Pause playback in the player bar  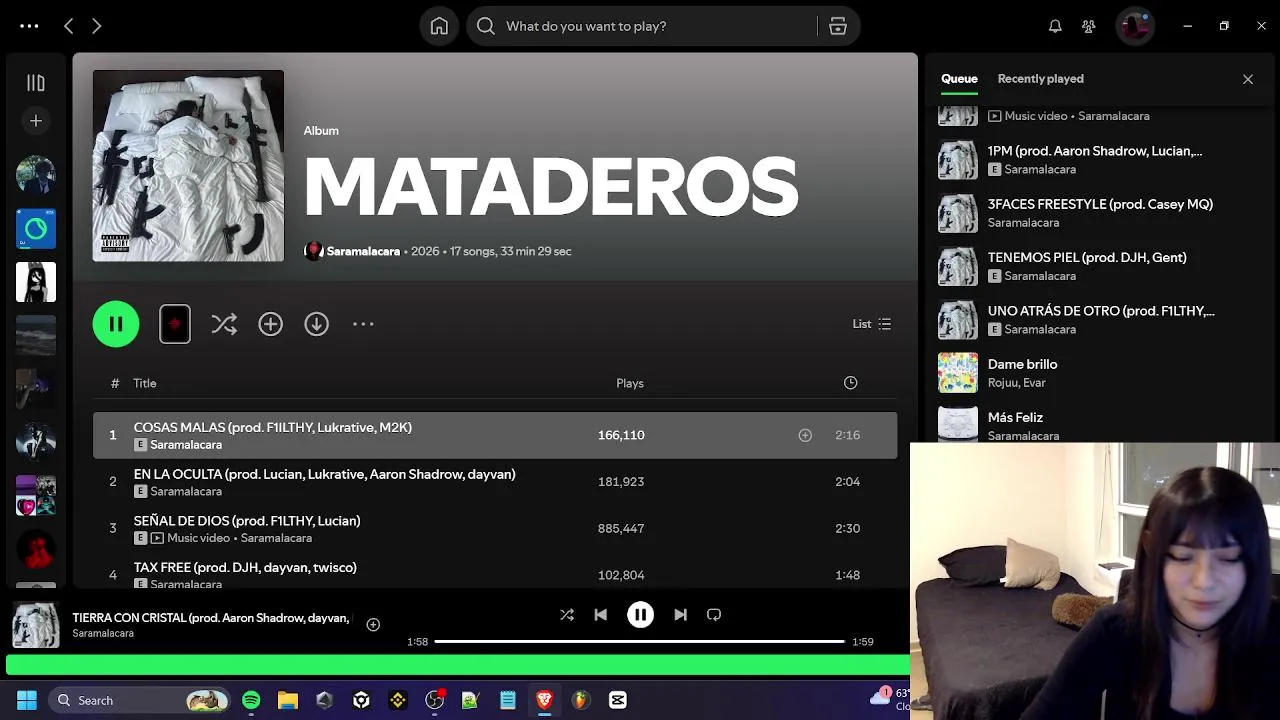[640, 615]
